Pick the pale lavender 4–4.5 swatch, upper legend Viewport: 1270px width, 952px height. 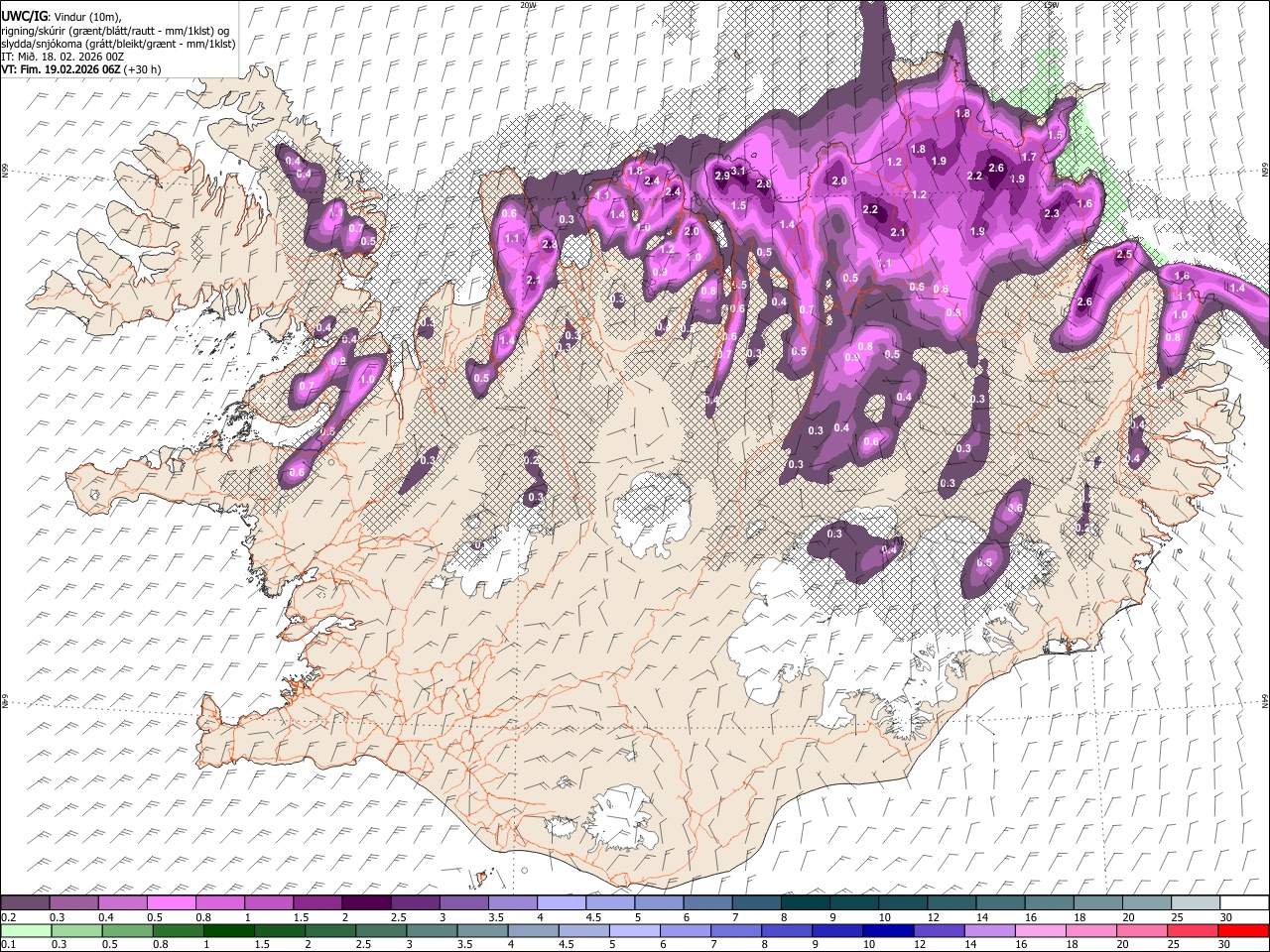tap(562, 902)
